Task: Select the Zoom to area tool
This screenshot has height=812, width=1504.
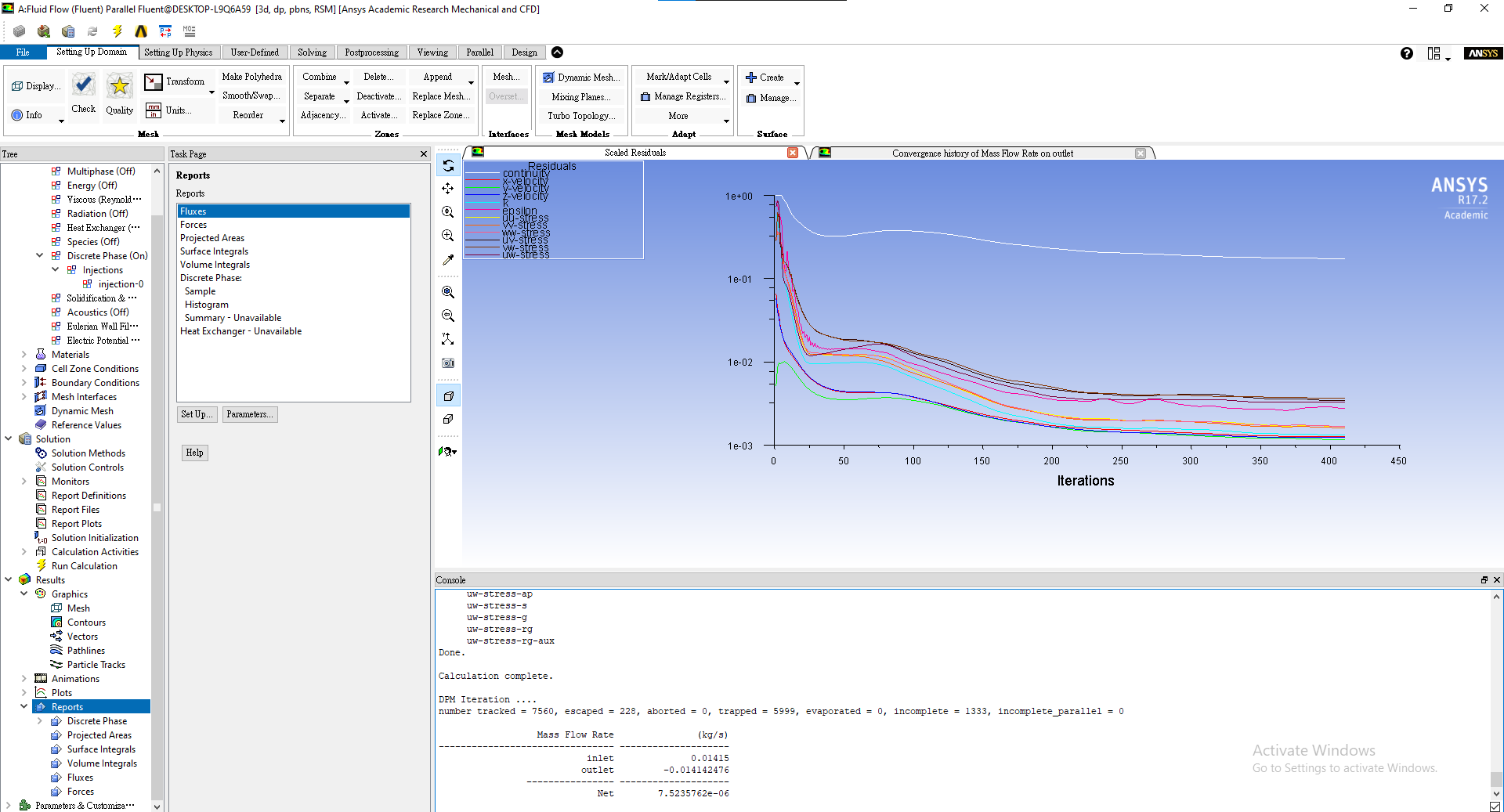Action: 448,236
